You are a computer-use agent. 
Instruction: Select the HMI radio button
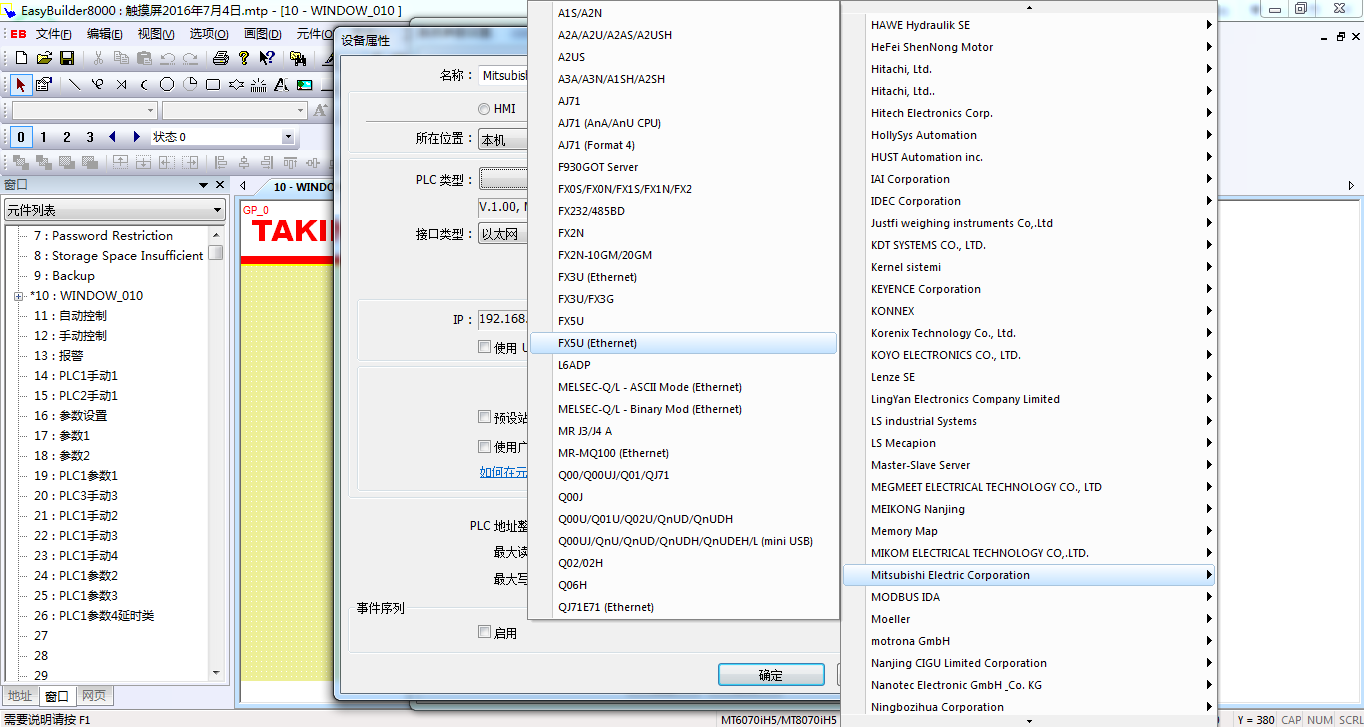pos(484,109)
